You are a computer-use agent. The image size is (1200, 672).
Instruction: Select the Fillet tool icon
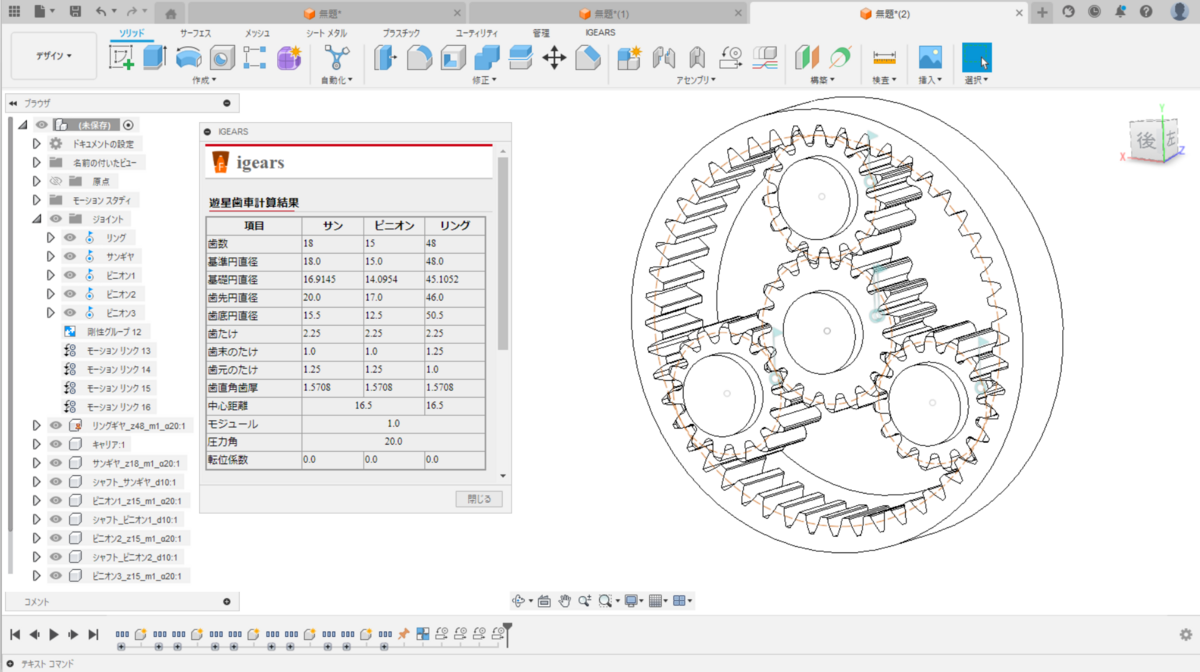tap(418, 58)
